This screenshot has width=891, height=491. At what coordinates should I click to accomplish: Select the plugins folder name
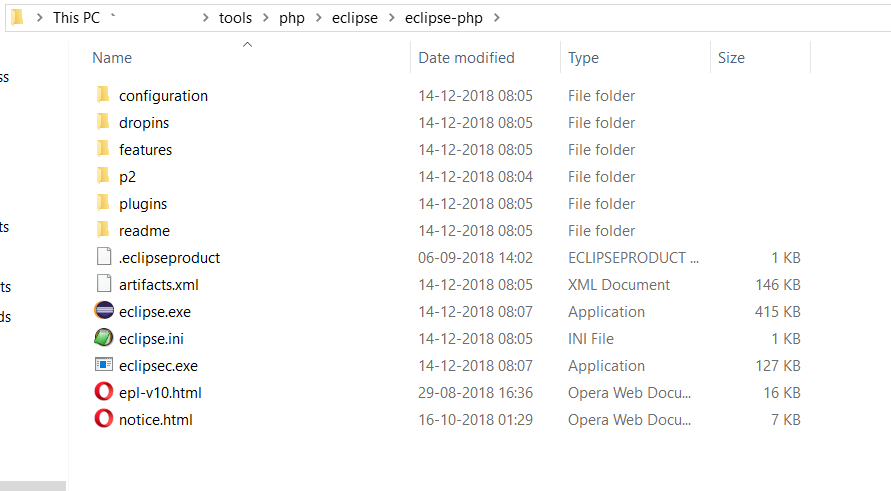point(143,204)
